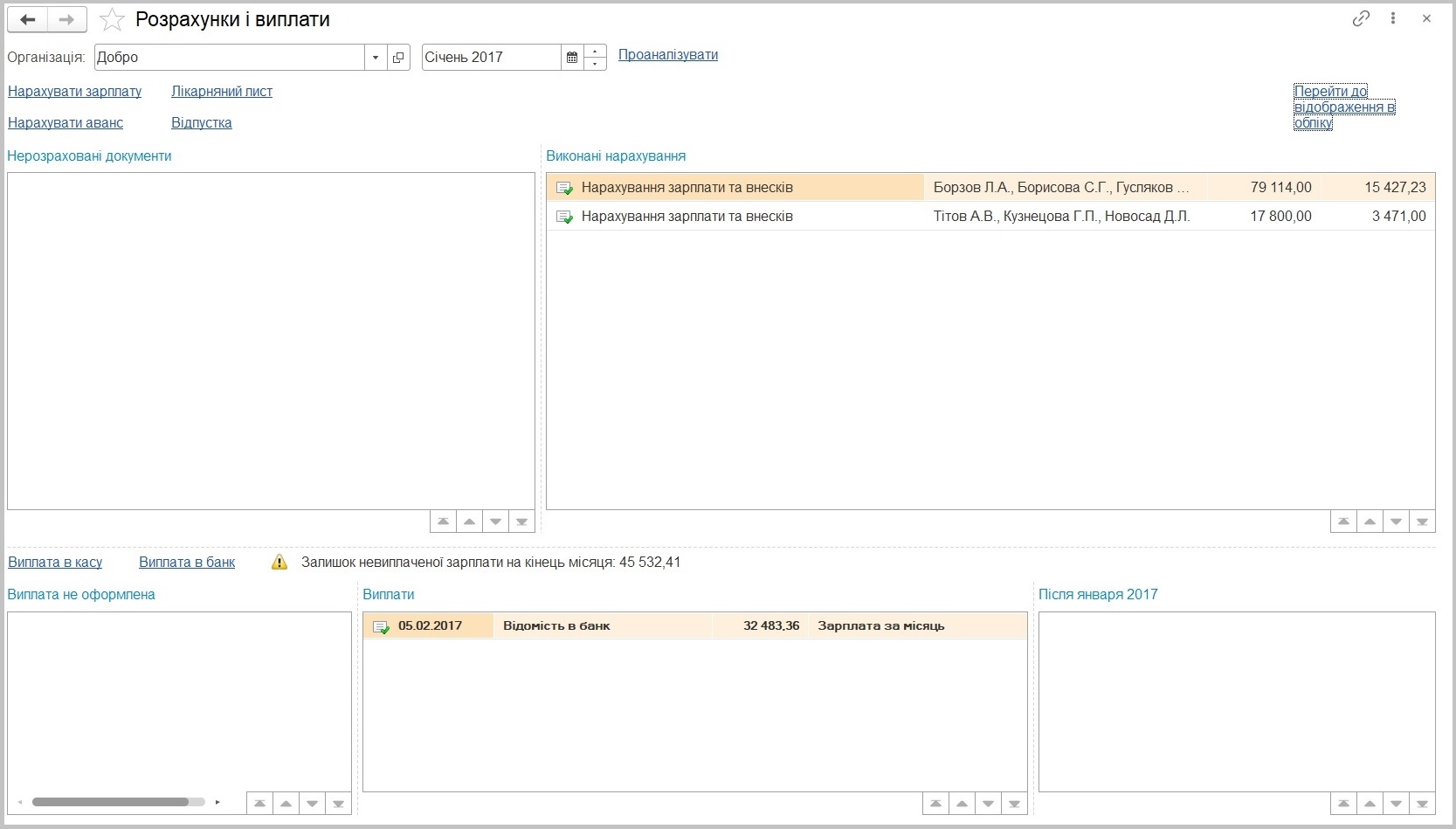Move down one row in Нерозраховані документи list

tap(495, 522)
